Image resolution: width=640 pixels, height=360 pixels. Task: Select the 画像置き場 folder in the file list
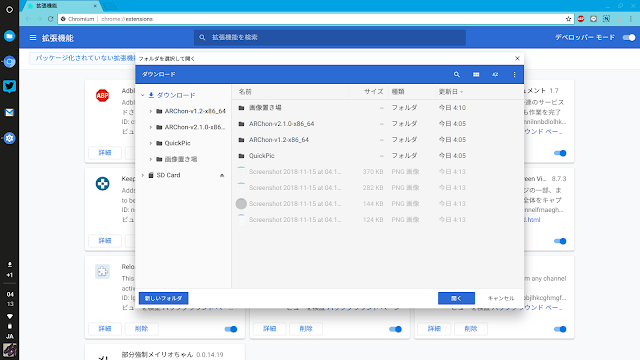click(x=378, y=108)
